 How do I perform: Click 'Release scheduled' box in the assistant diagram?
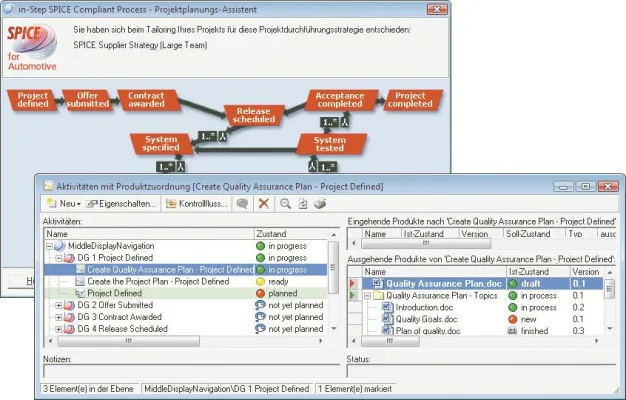(254, 115)
